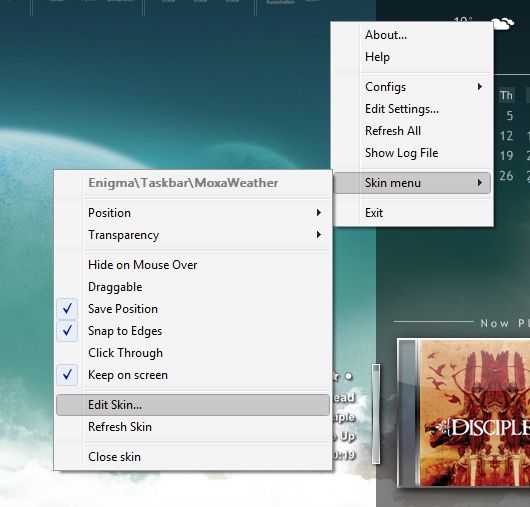Open the Skin menu entry
This screenshot has height=507, width=530.
[412, 183]
